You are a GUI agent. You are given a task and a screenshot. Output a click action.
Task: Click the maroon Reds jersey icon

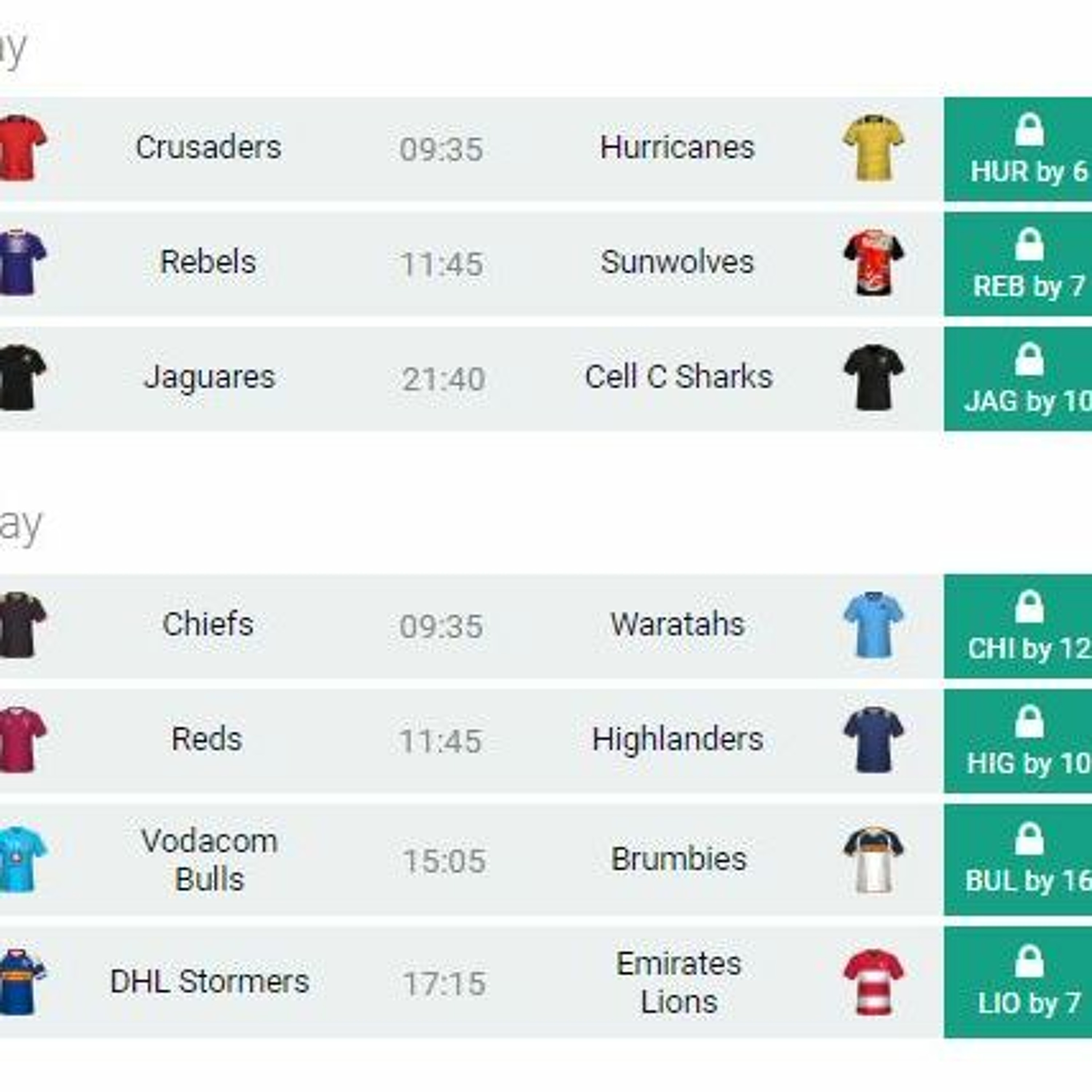point(21,739)
